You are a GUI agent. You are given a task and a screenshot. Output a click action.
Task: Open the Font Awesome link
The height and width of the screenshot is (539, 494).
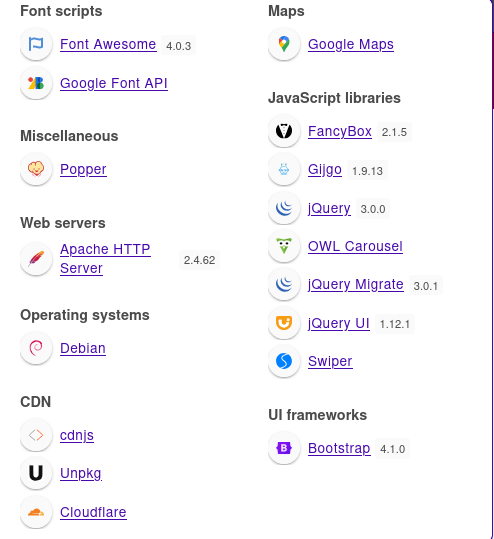click(x=108, y=44)
